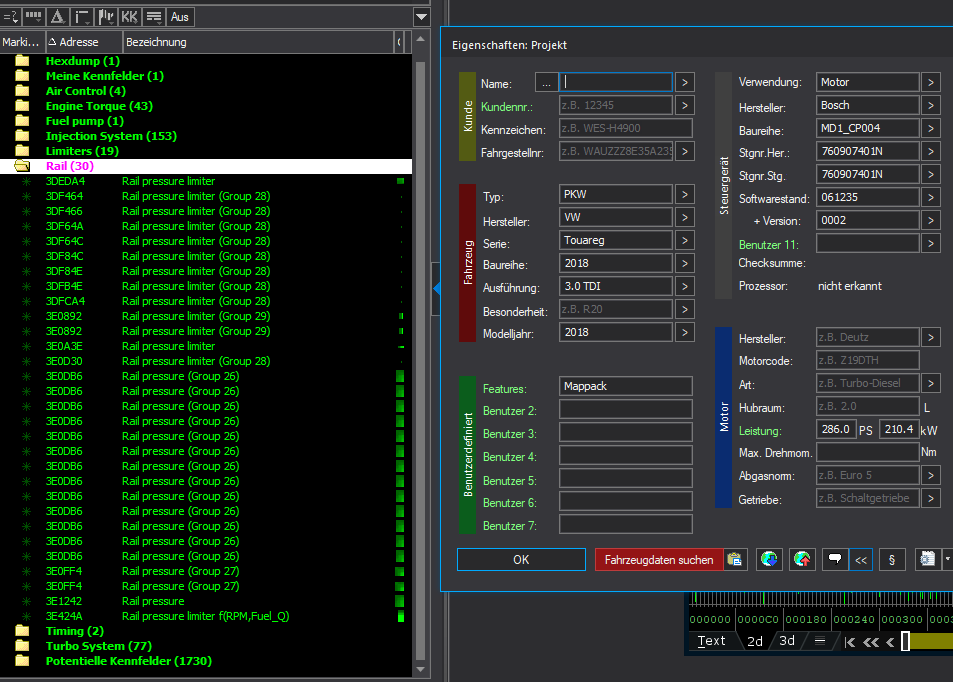Jump to start with the |< navigation icon
The image size is (953, 682).
[849, 641]
